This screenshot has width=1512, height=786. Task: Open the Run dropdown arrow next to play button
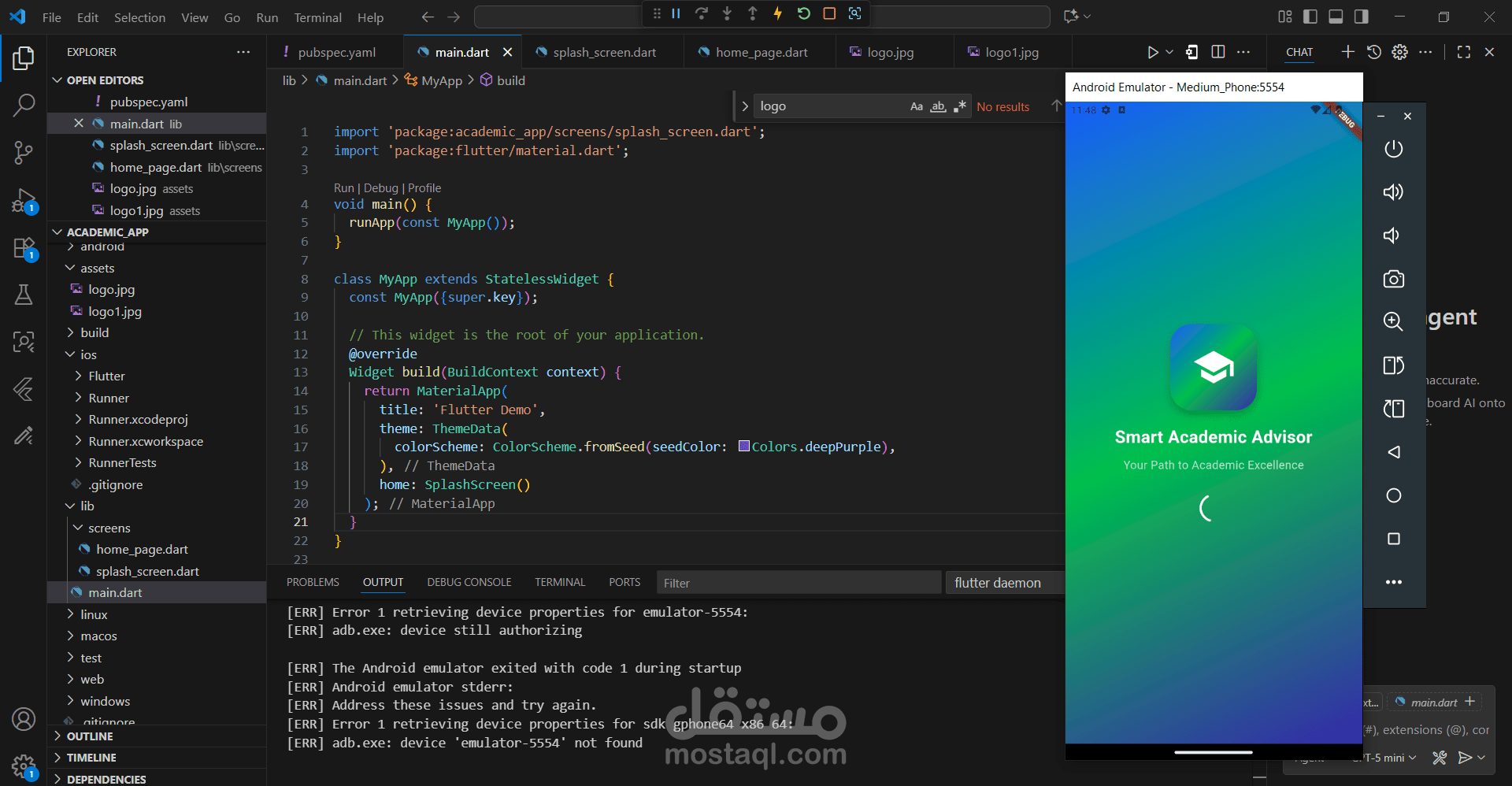[1169, 52]
